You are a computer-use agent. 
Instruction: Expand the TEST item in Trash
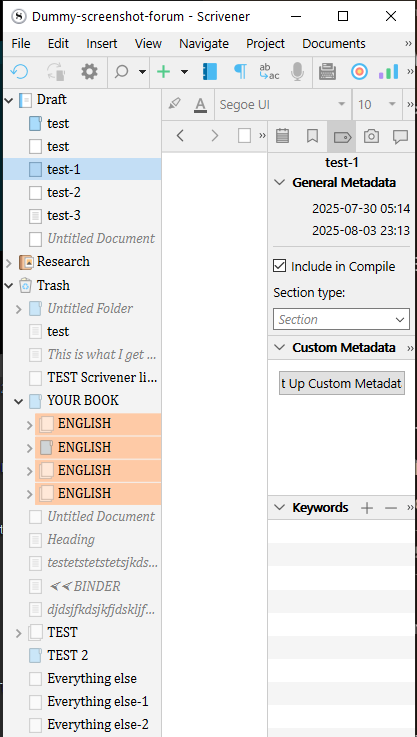tap(19, 633)
